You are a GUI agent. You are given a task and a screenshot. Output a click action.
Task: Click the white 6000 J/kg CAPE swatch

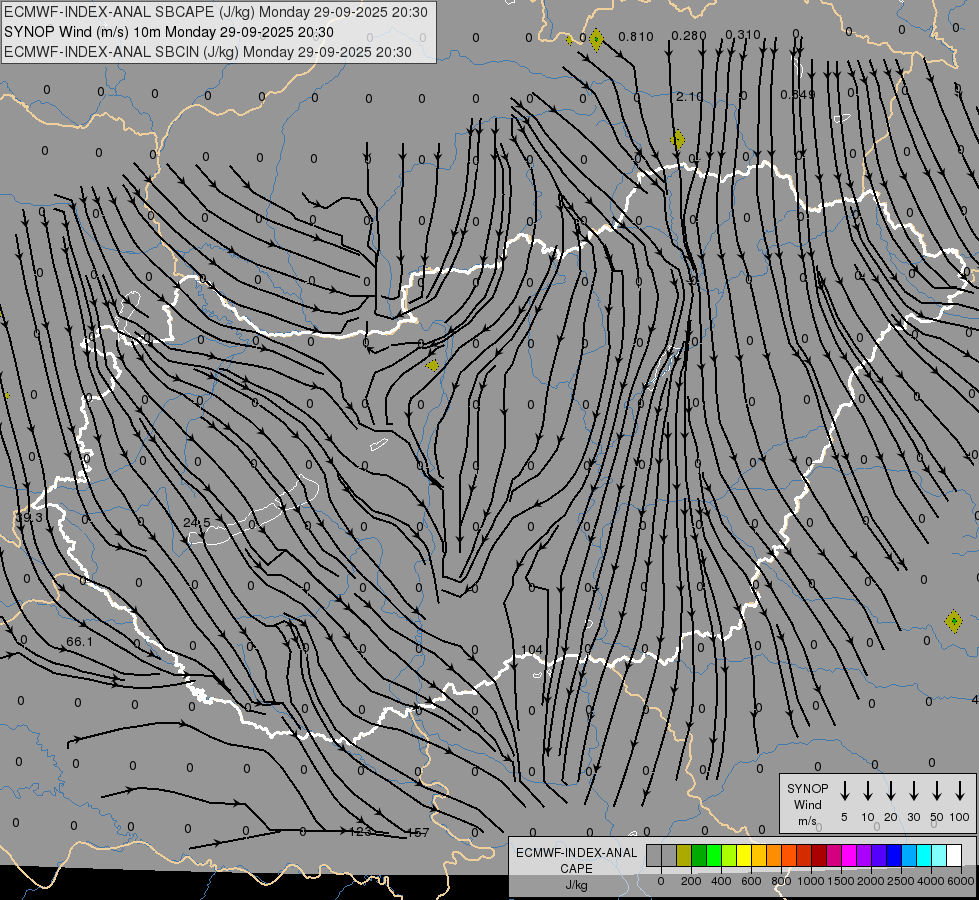pyautogui.click(x=954, y=855)
